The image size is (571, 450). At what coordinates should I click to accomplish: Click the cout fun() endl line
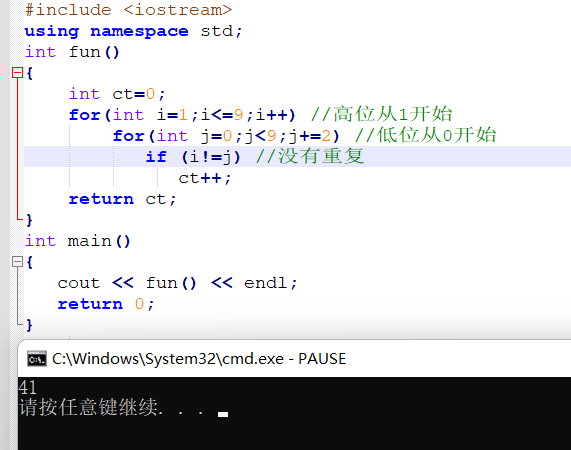pyautogui.click(x=178, y=283)
